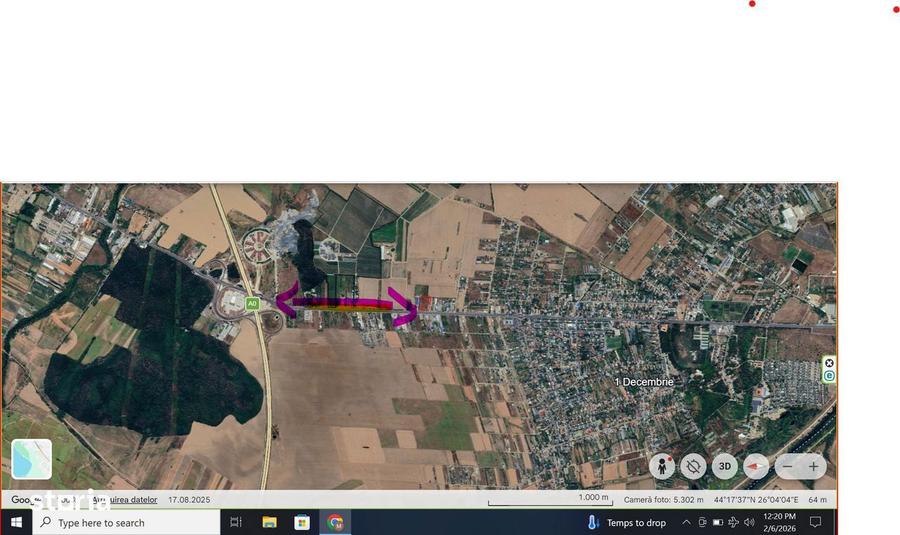
Task: Switch the map to 3D view
Action: pos(724,466)
